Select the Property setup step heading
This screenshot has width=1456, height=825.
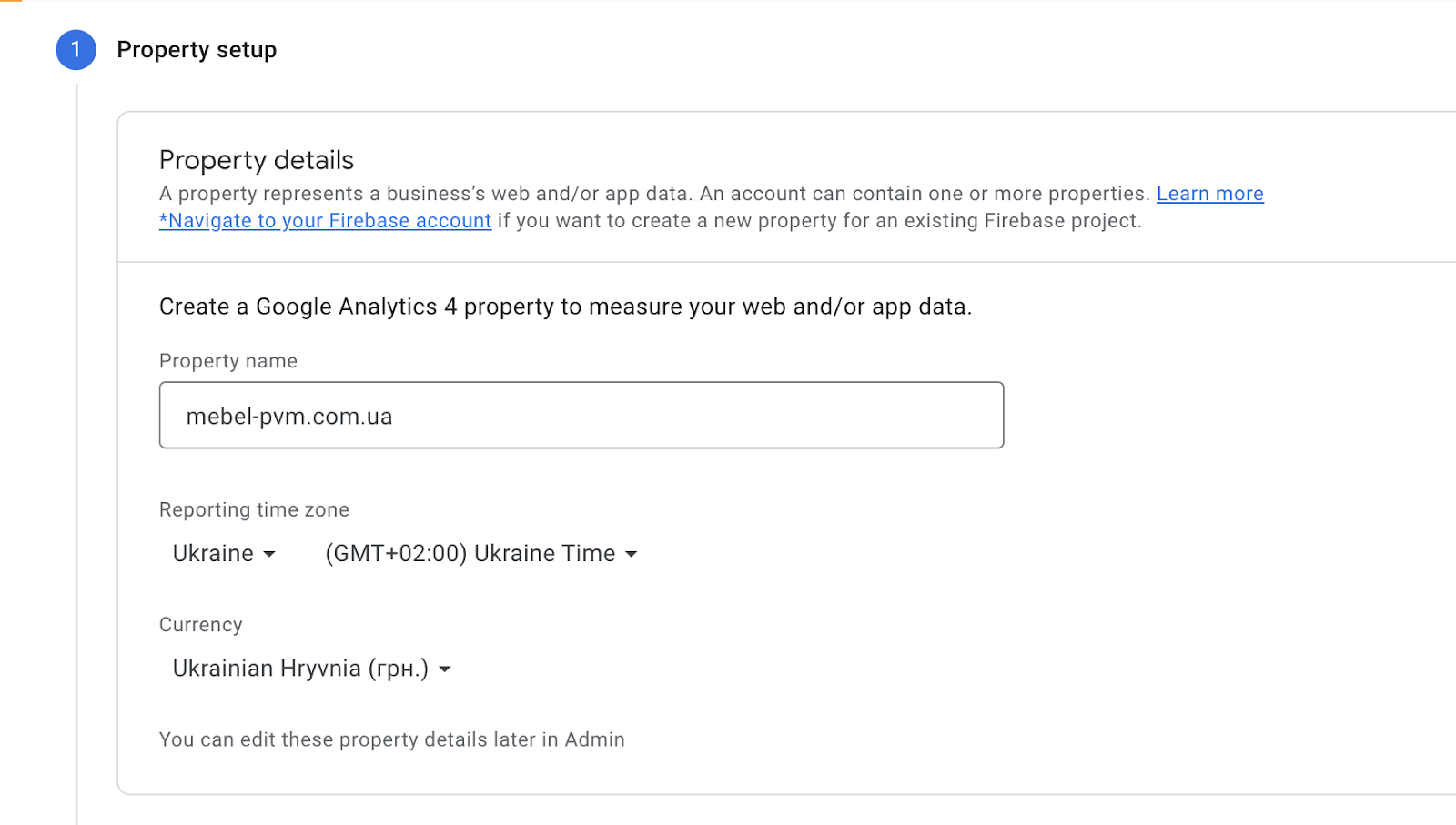197,50
